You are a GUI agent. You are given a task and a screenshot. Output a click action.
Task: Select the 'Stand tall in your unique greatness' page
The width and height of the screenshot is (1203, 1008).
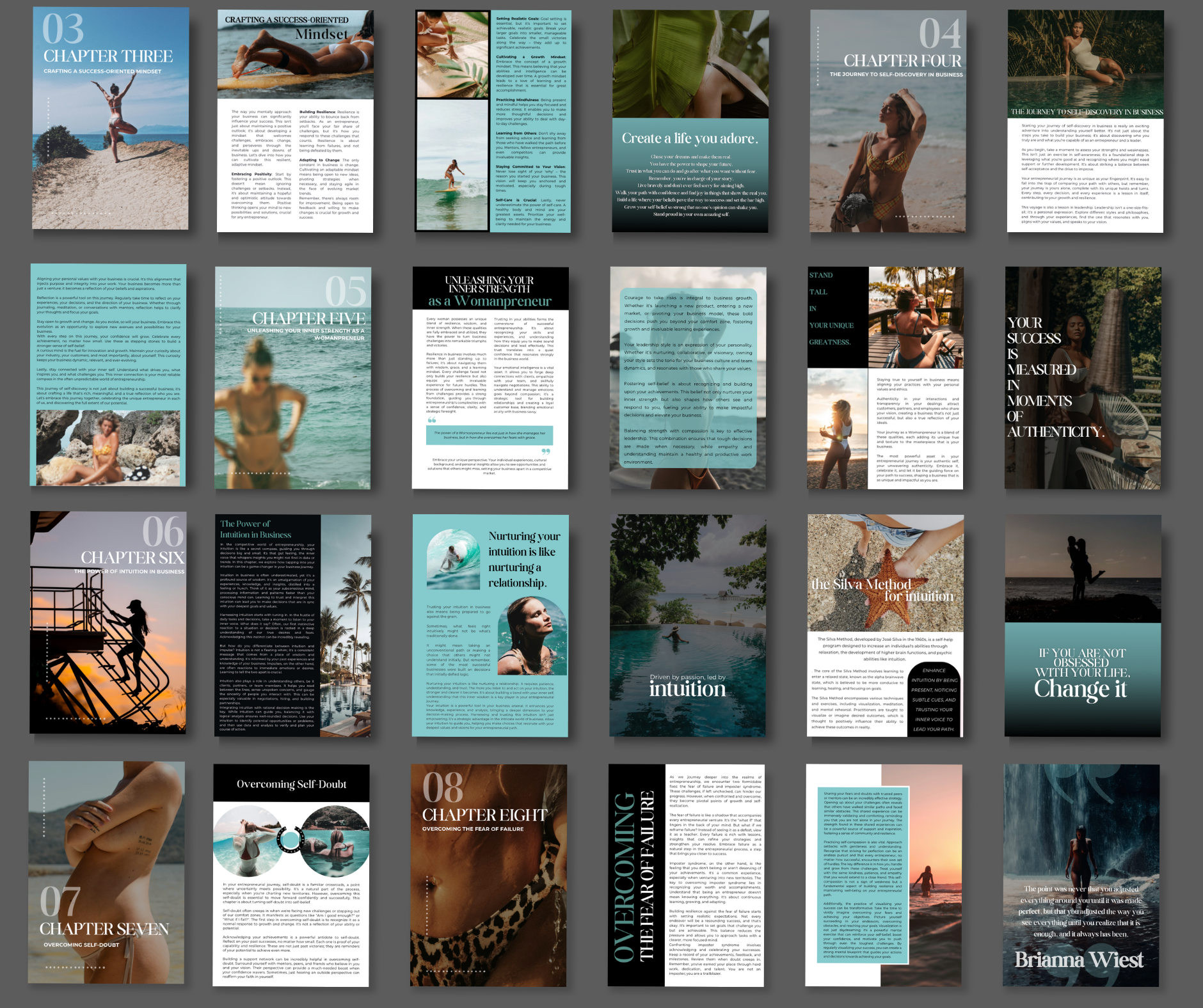tap(885, 378)
